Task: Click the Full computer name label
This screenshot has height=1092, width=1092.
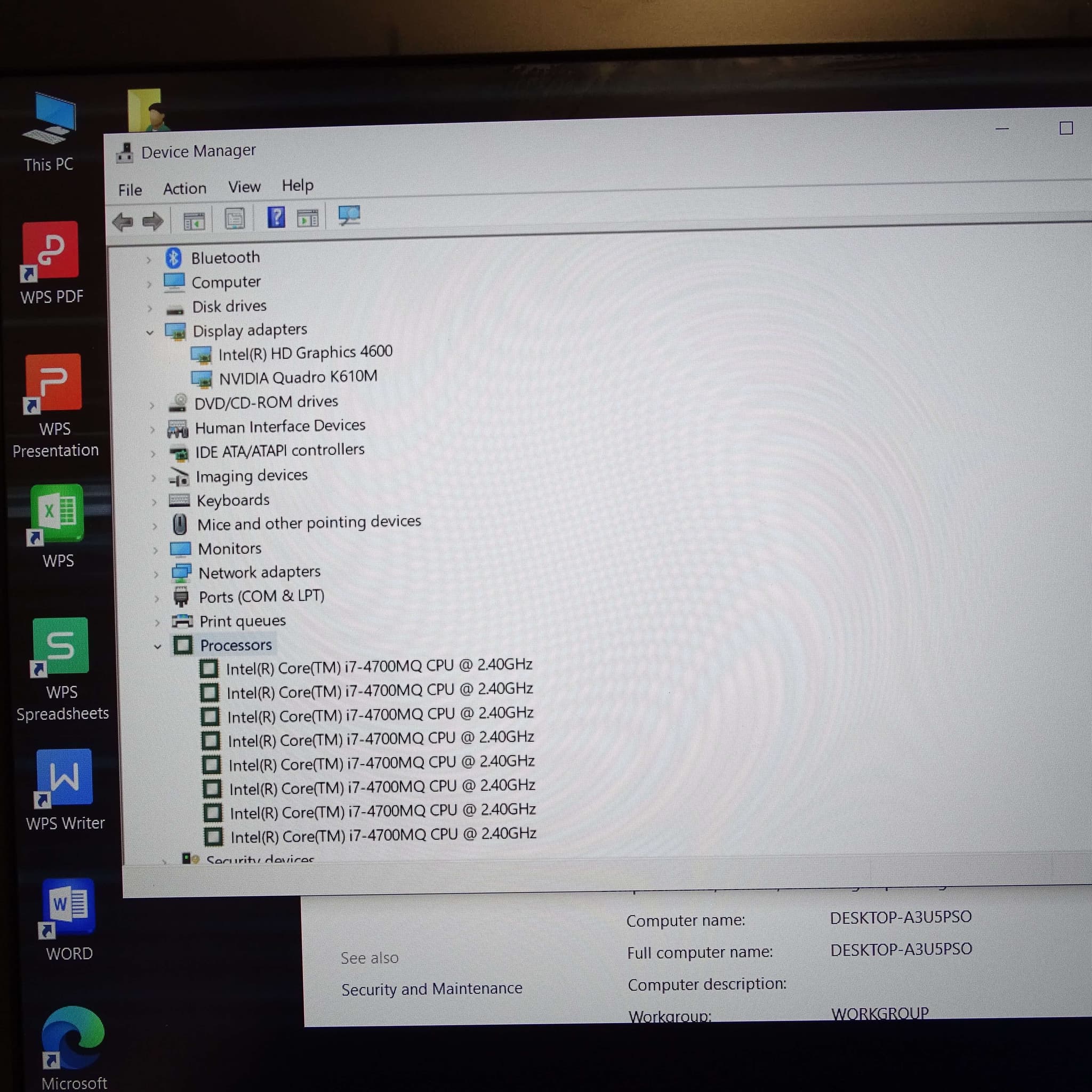Action: point(700,952)
